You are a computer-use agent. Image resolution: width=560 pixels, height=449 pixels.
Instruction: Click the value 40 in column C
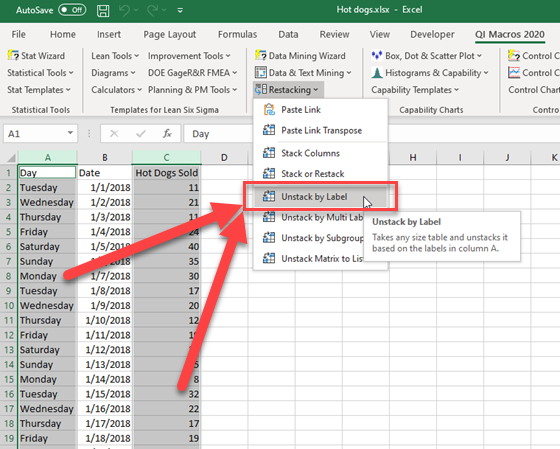(166, 246)
